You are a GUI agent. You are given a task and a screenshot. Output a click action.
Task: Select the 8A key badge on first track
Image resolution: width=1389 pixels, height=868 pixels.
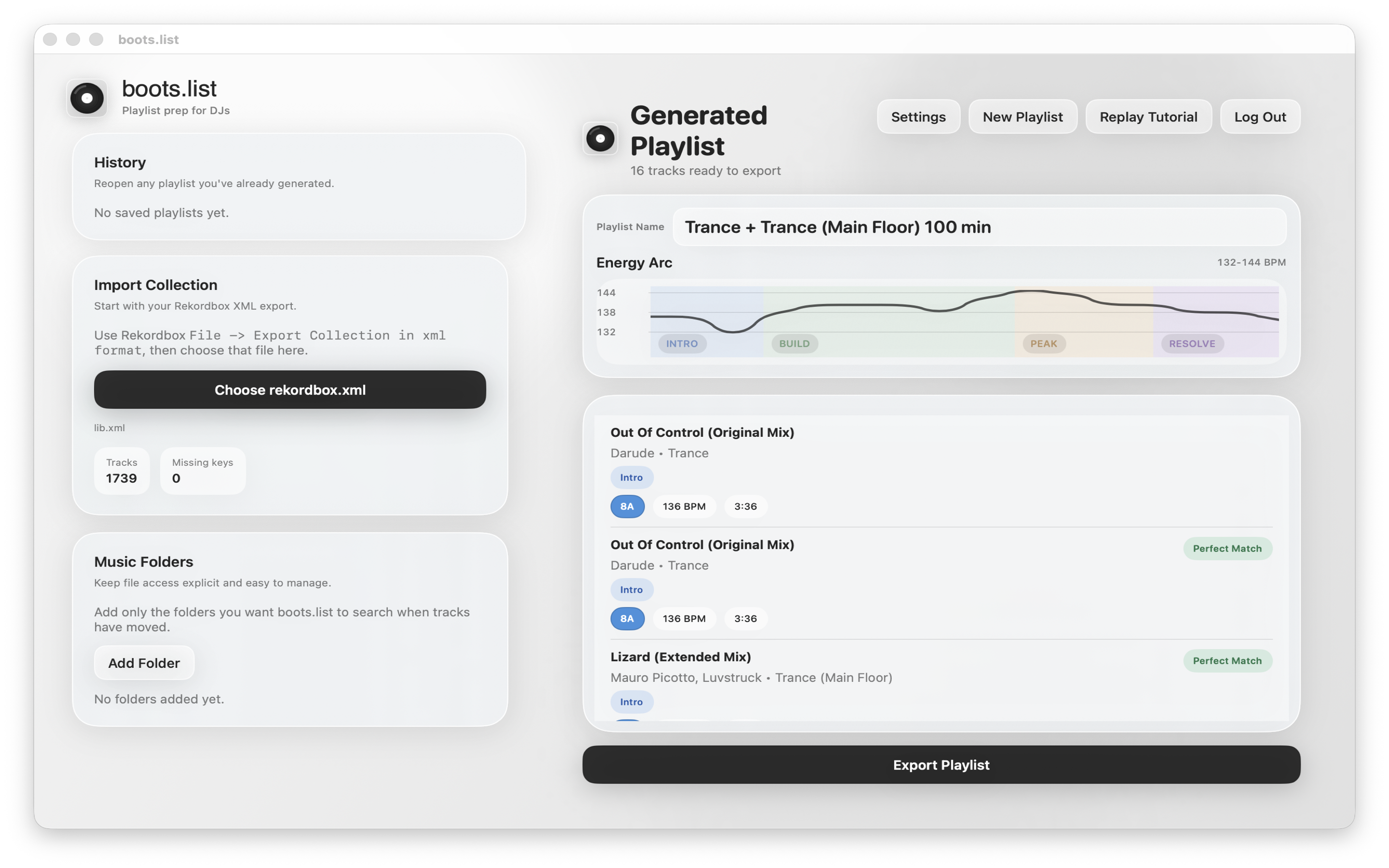click(627, 506)
